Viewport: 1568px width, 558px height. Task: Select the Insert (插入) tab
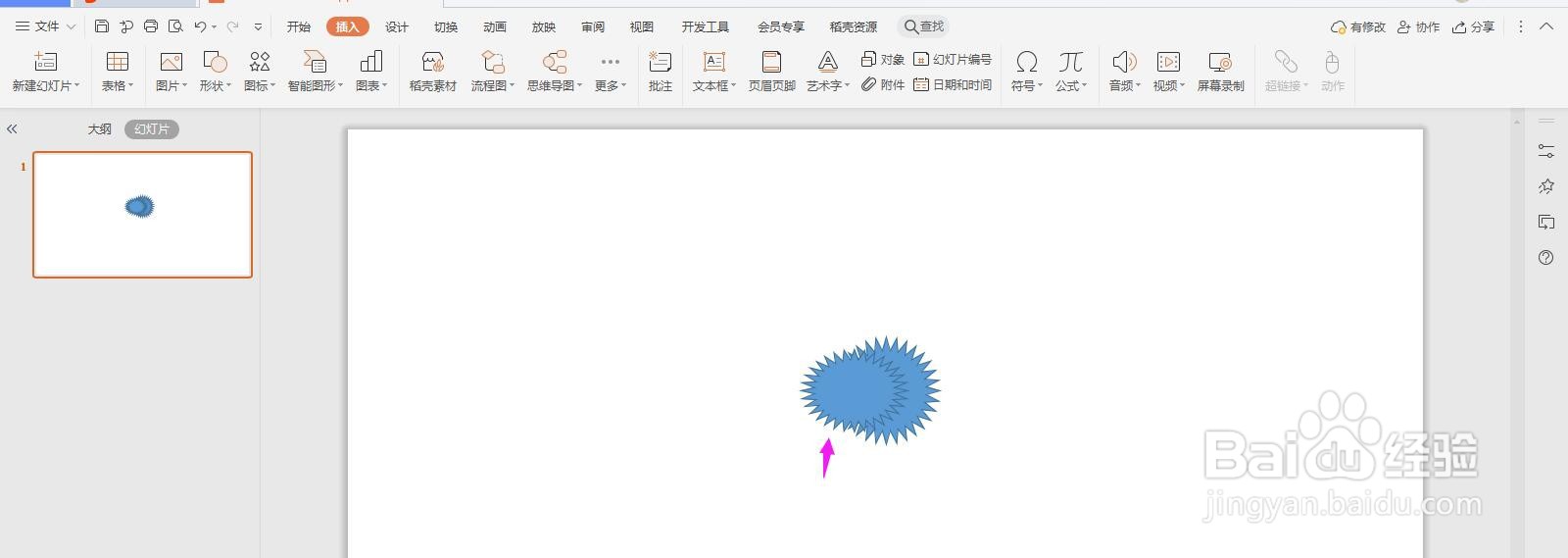pos(348,27)
